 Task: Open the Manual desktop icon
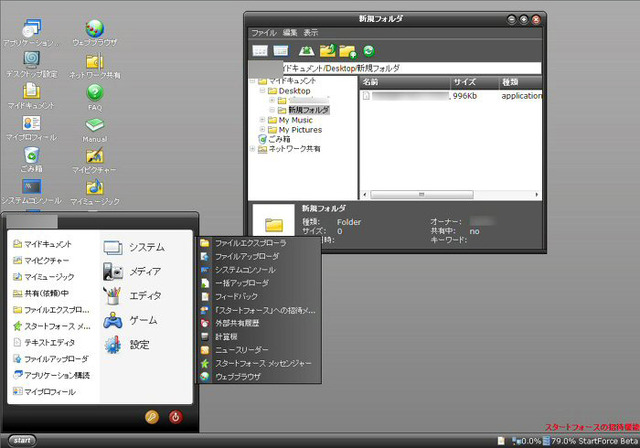pos(95,130)
